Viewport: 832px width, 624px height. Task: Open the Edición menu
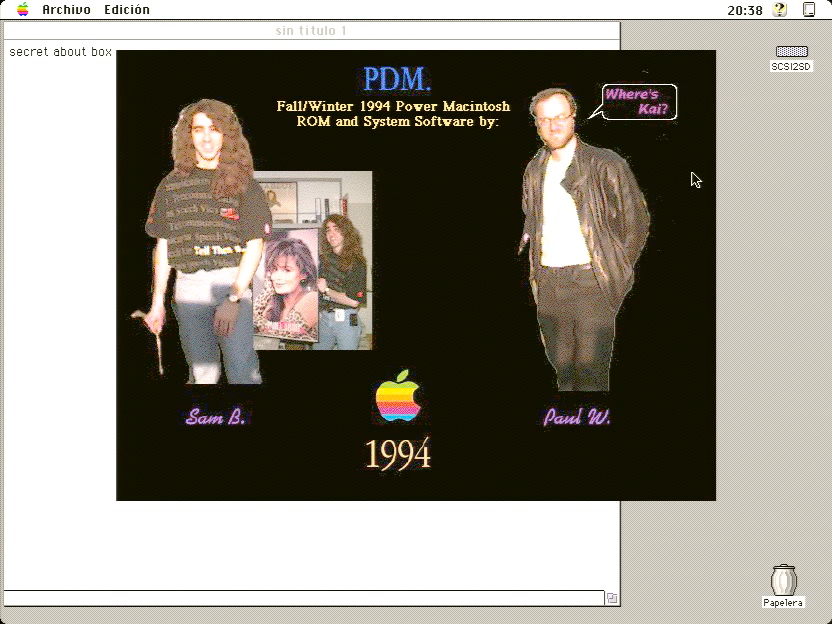(127, 10)
